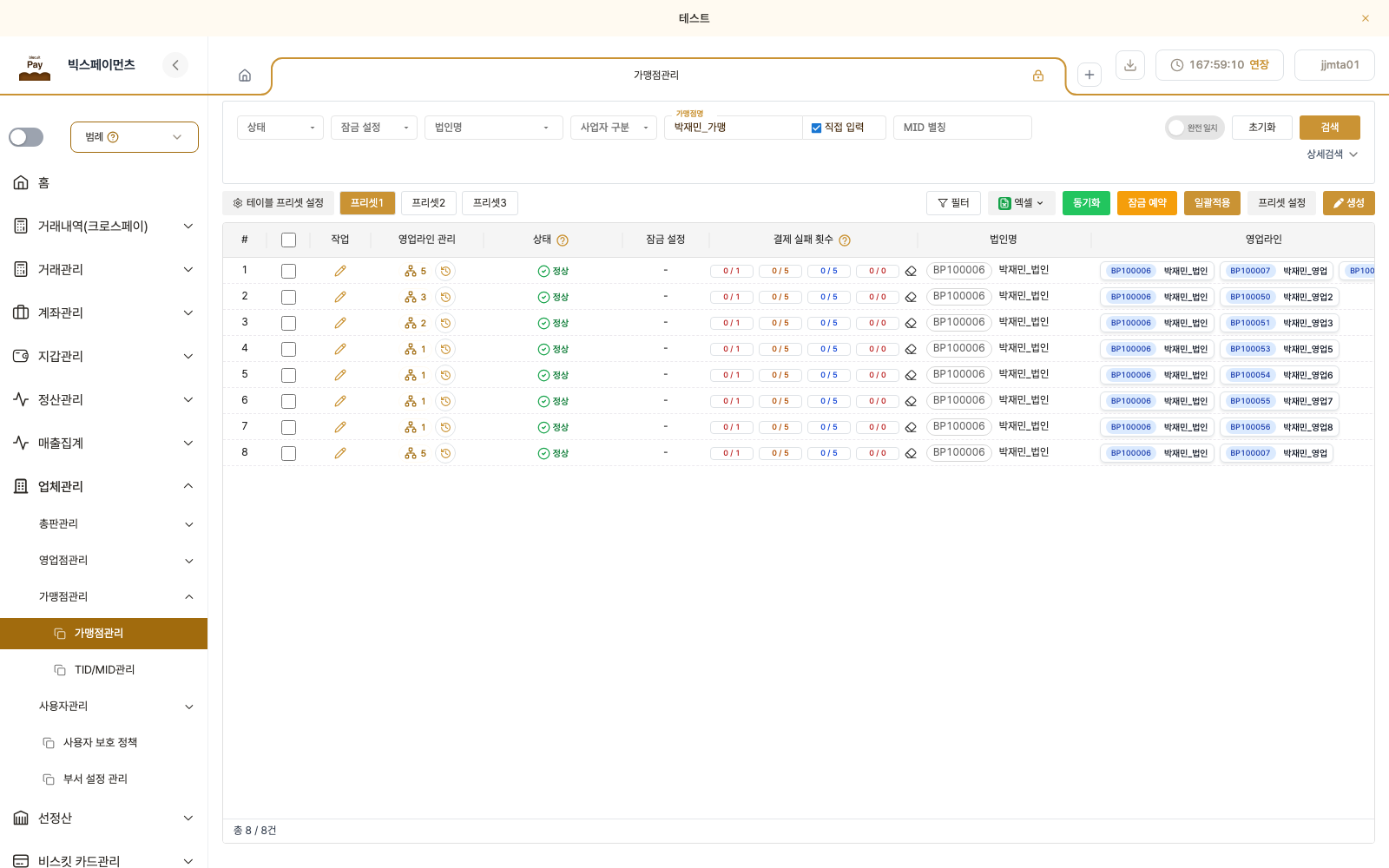Open the 엑셀 export dropdown
This screenshot has height=868, width=1389.
[x=1022, y=203]
